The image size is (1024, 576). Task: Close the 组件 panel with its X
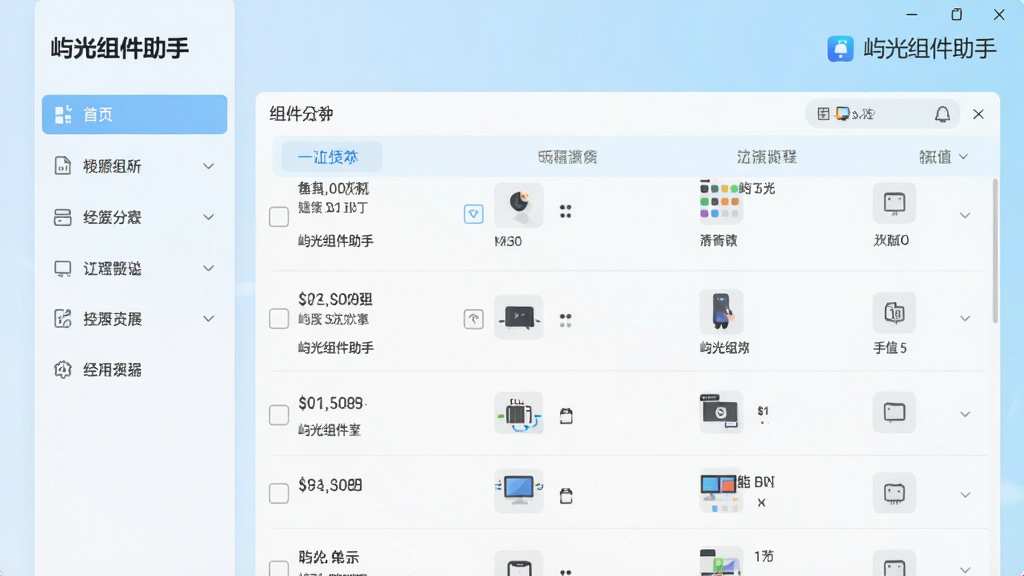[x=978, y=114]
